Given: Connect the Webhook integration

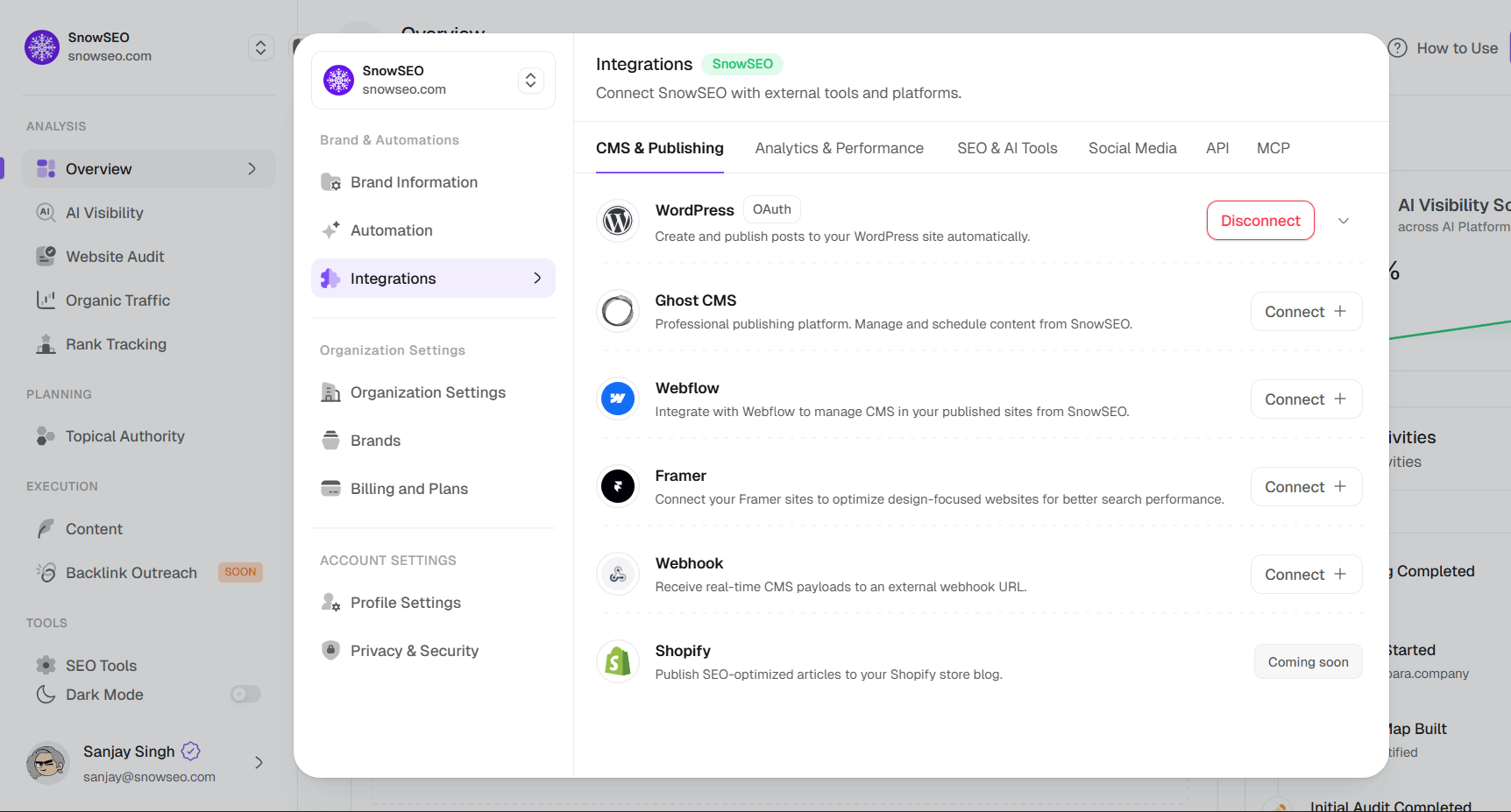Looking at the screenshot, I should [x=1306, y=575].
